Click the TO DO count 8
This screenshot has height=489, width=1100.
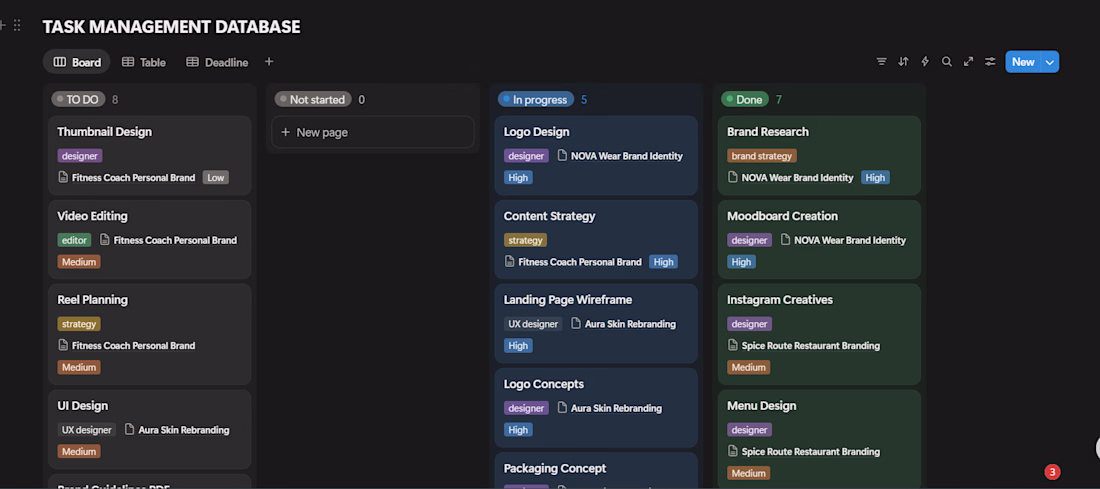(x=115, y=100)
